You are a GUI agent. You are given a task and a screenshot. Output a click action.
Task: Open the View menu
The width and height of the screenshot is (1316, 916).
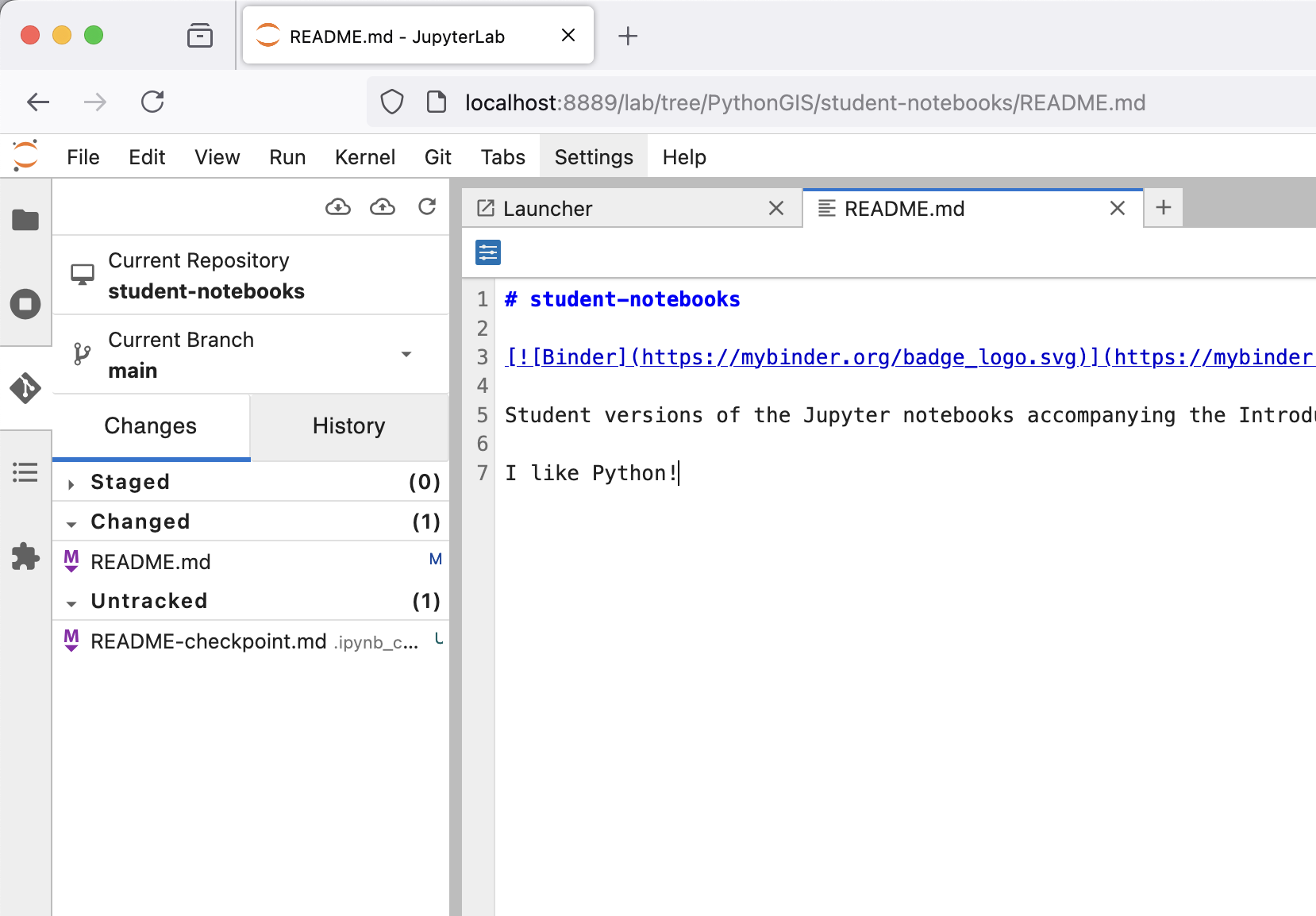[x=217, y=157]
